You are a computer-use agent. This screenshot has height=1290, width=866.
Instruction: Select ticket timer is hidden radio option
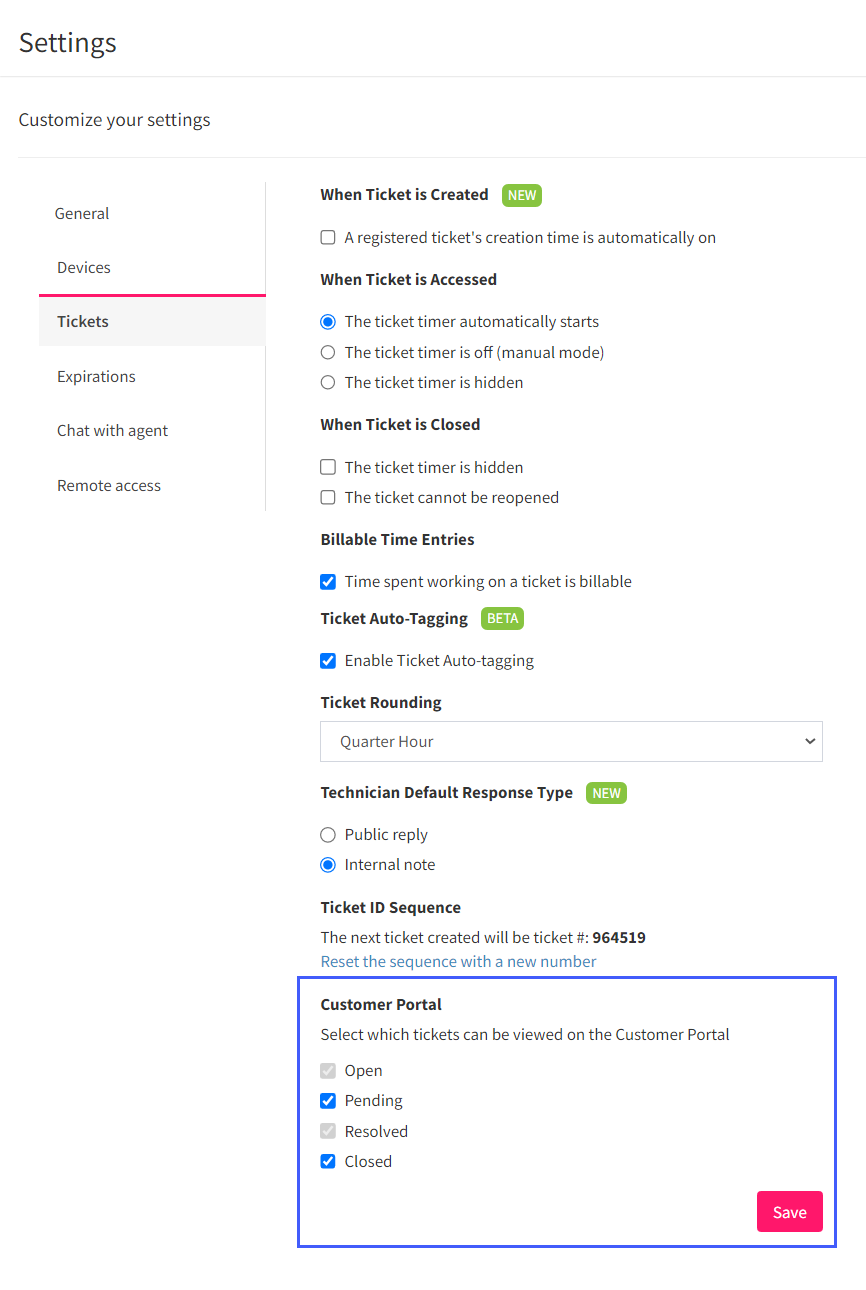click(327, 382)
